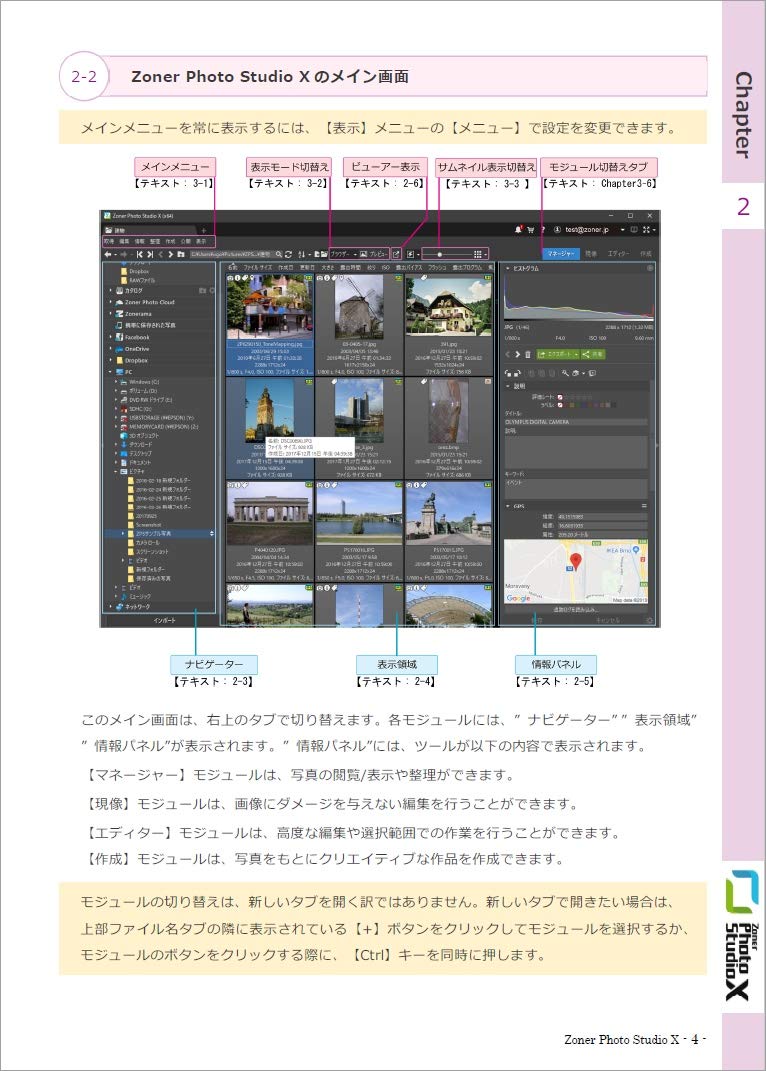Expand the Zonerama tree node

click(111, 314)
